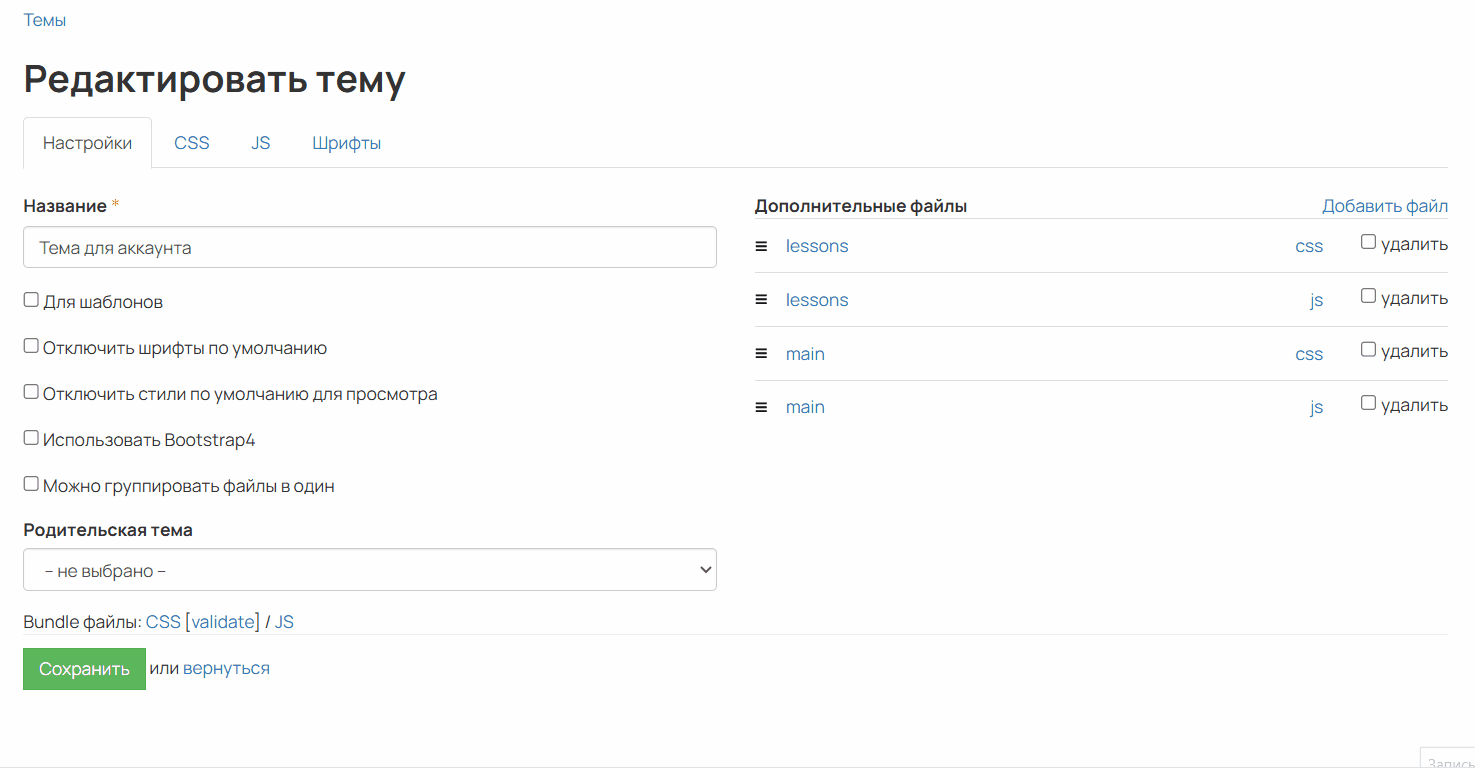Click drag handle icon for main js file
1475x768 pixels.
point(761,407)
